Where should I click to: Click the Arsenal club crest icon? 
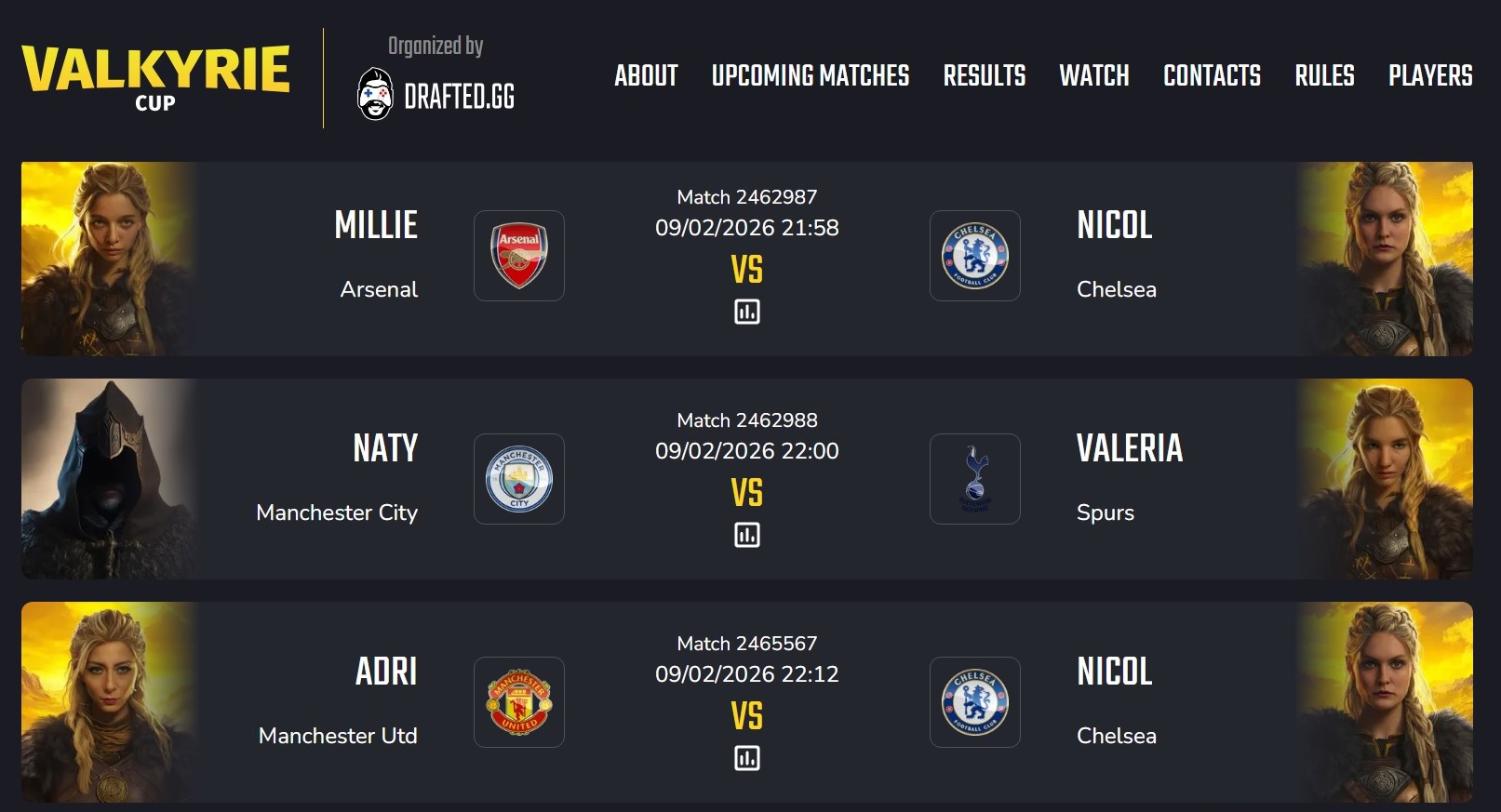pos(519,256)
